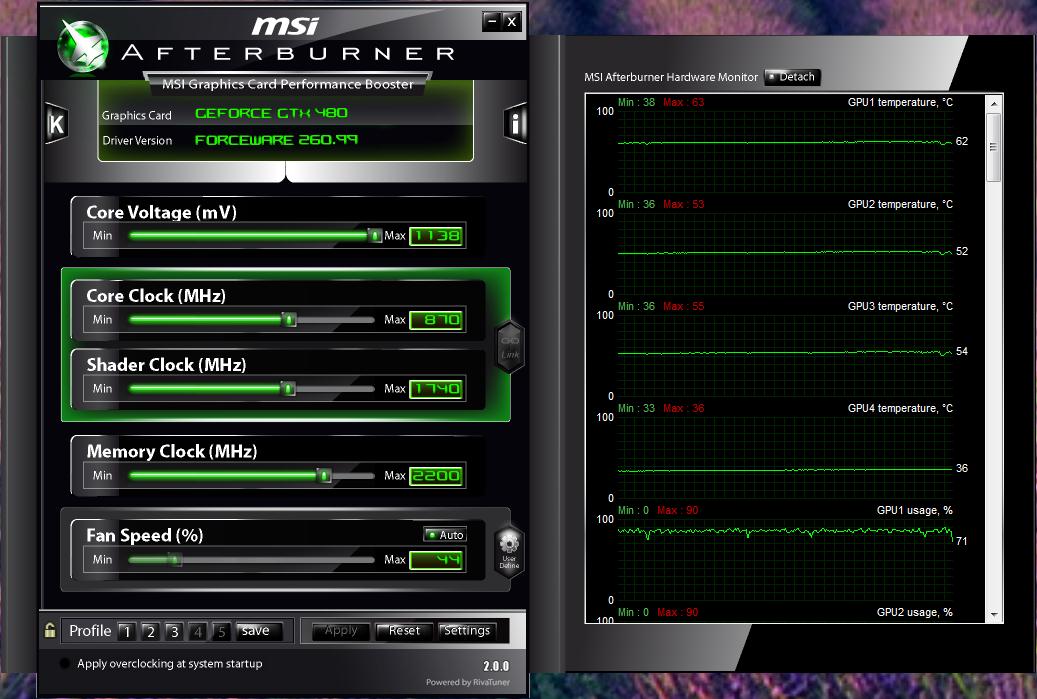Viewport: 1037px width, 699px height.
Task: Click the 'GPU2 usage, %' label
Action: coord(915,612)
